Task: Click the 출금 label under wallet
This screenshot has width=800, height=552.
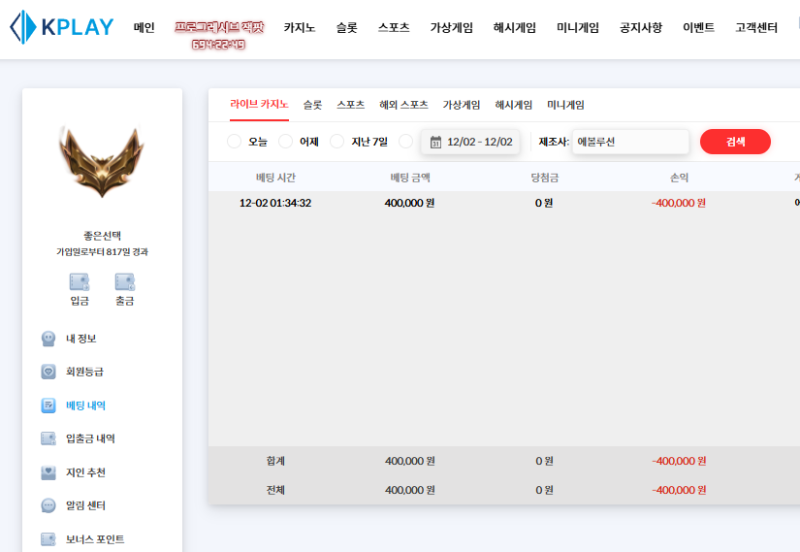Action: click(124, 301)
